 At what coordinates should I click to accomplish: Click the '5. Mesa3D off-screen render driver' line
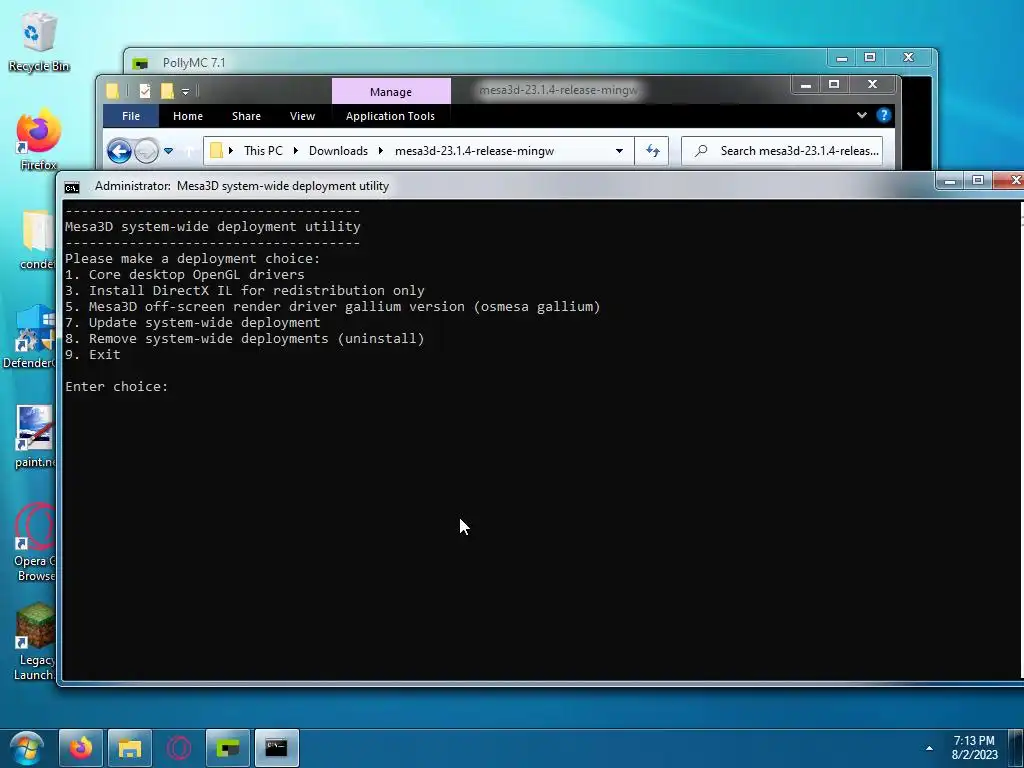[x=332, y=307]
